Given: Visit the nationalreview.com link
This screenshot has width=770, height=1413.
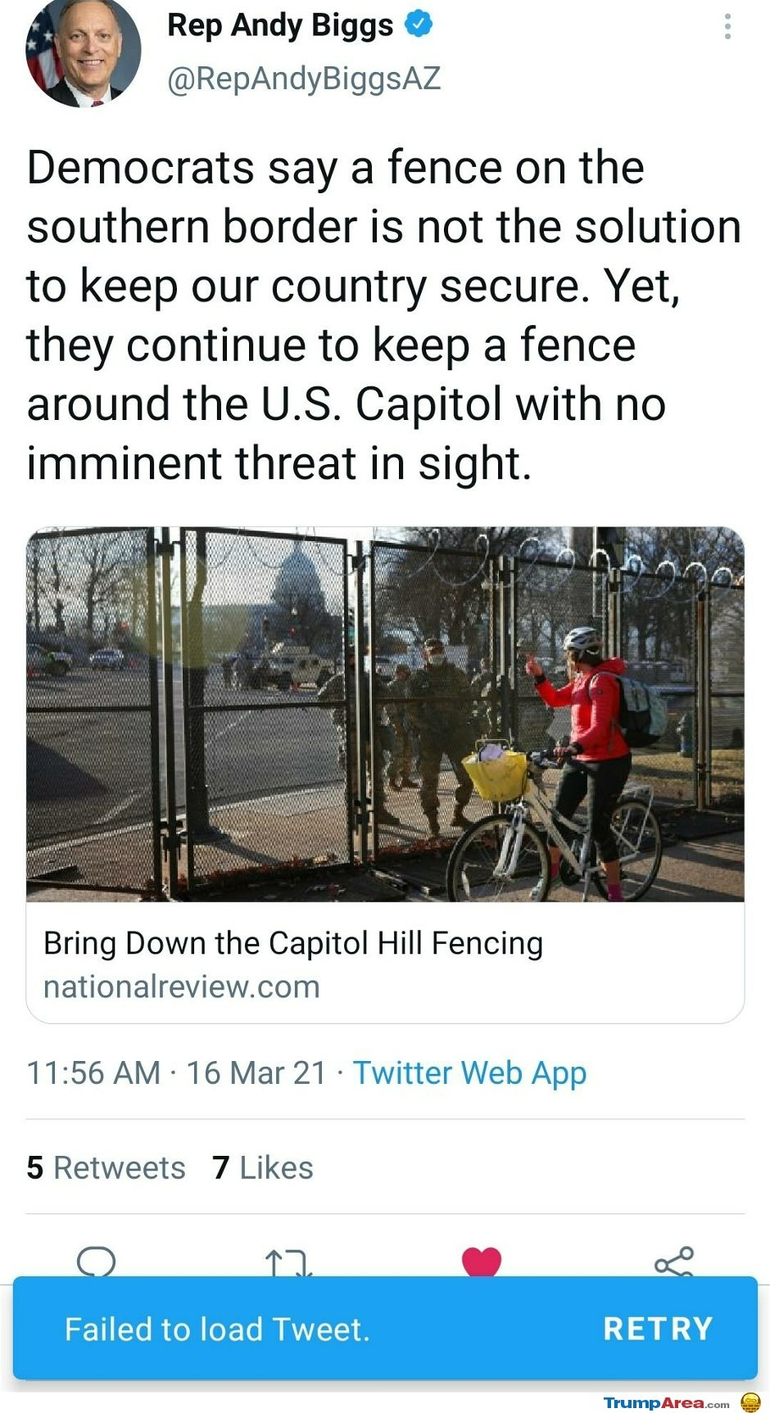Looking at the screenshot, I should coord(181,987).
